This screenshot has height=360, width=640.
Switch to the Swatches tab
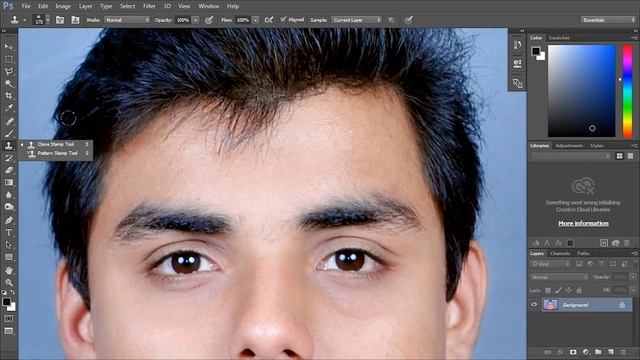click(559, 38)
